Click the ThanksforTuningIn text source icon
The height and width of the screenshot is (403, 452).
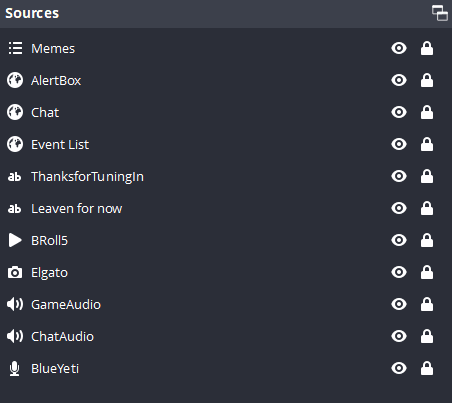pos(14,177)
